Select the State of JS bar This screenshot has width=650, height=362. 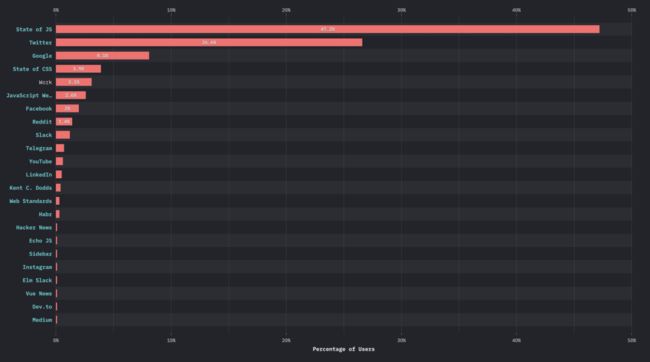click(327, 29)
